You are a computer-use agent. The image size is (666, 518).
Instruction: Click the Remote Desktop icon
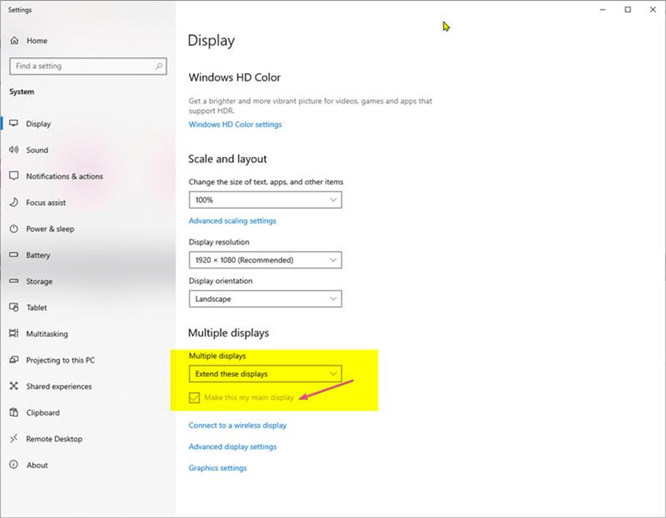click(x=14, y=439)
